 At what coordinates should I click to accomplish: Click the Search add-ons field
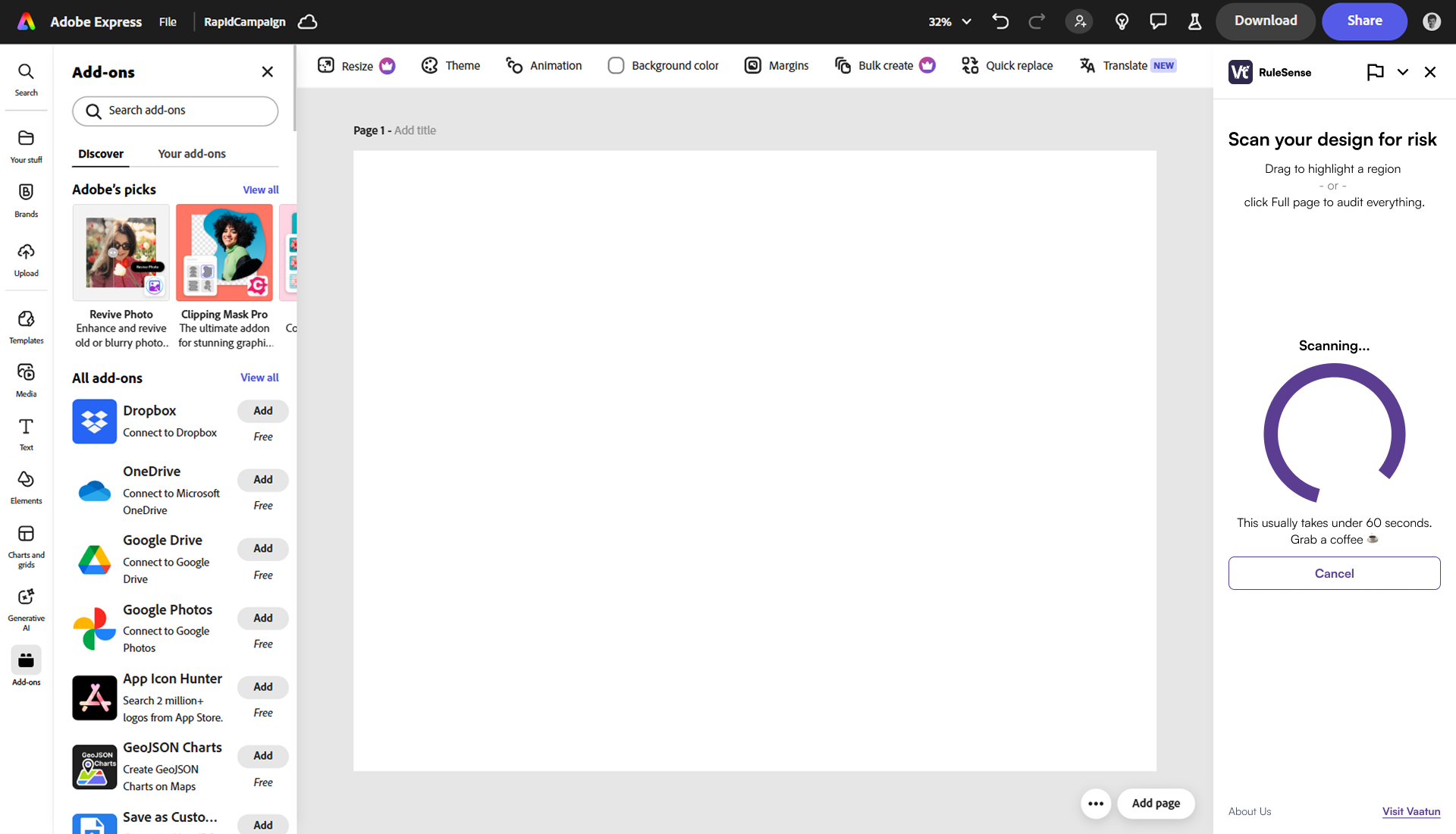[x=175, y=111]
